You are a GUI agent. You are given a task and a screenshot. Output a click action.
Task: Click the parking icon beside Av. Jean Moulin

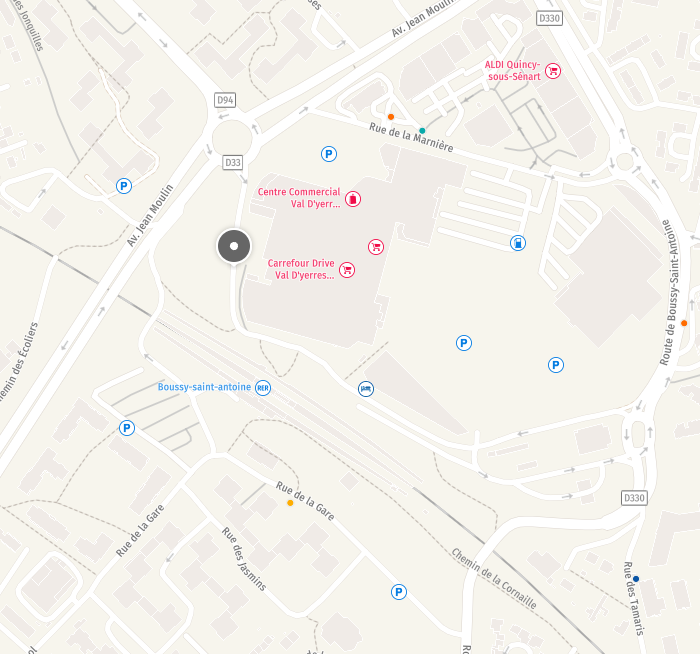click(x=124, y=186)
